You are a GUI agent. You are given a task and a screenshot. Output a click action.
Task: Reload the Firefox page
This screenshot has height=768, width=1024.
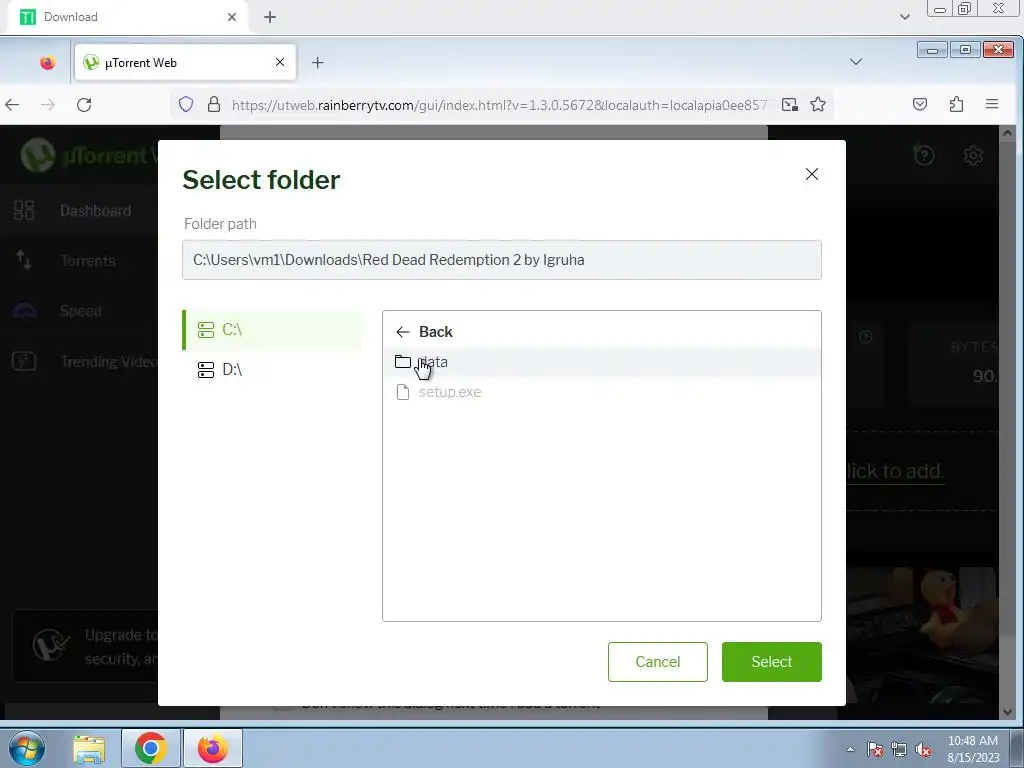coord(84,104)
